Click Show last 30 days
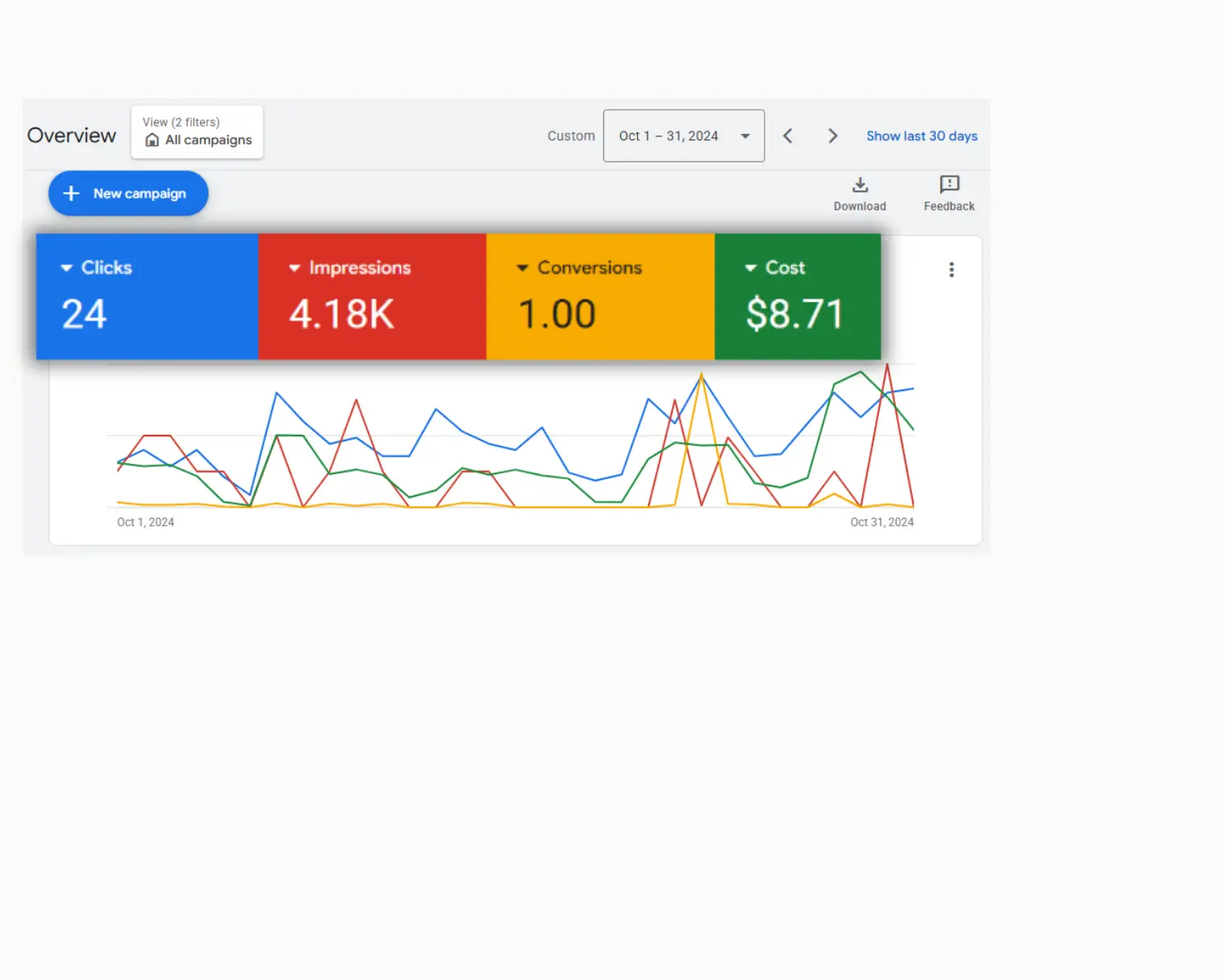 click(922, 136)
